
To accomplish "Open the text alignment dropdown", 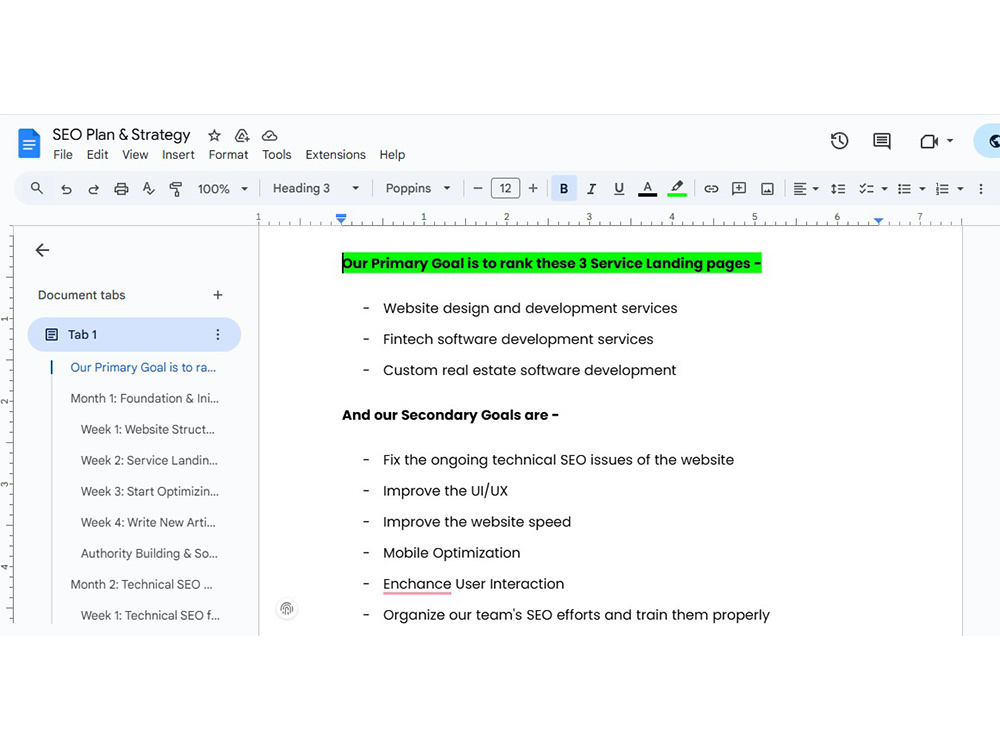I will (805, 189).
